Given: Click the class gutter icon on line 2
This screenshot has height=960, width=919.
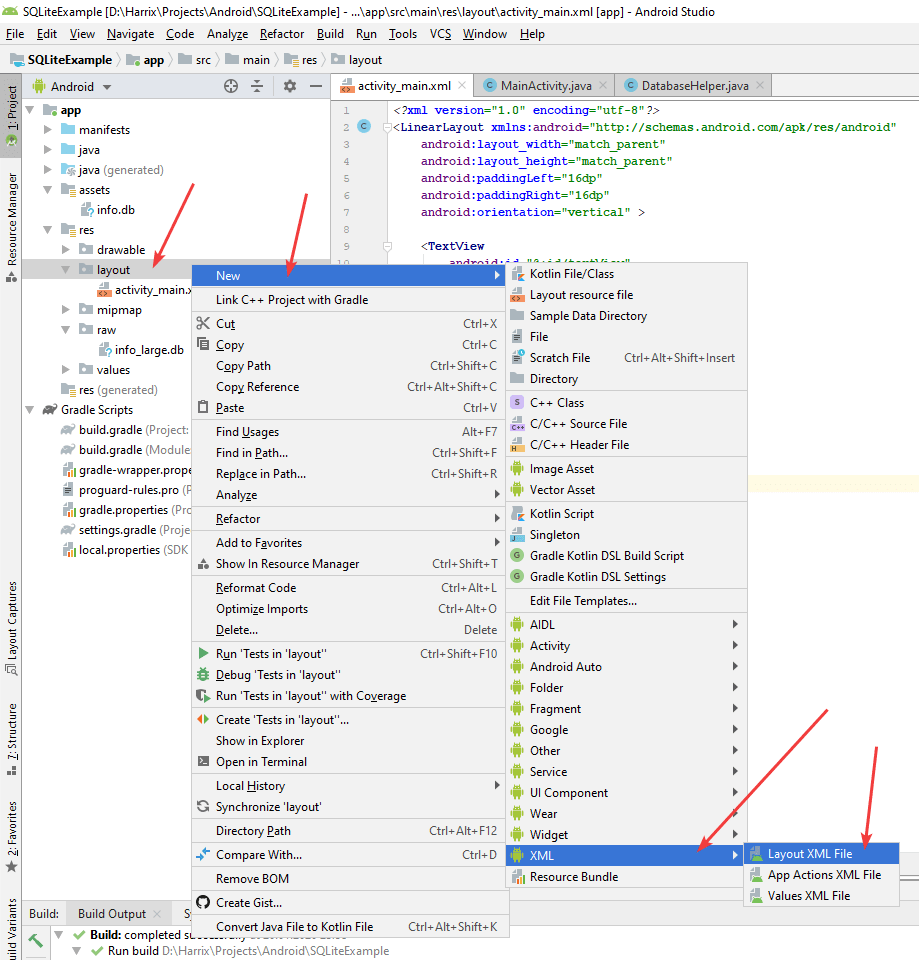Looking at the screenshot, I should pos(364,127).
